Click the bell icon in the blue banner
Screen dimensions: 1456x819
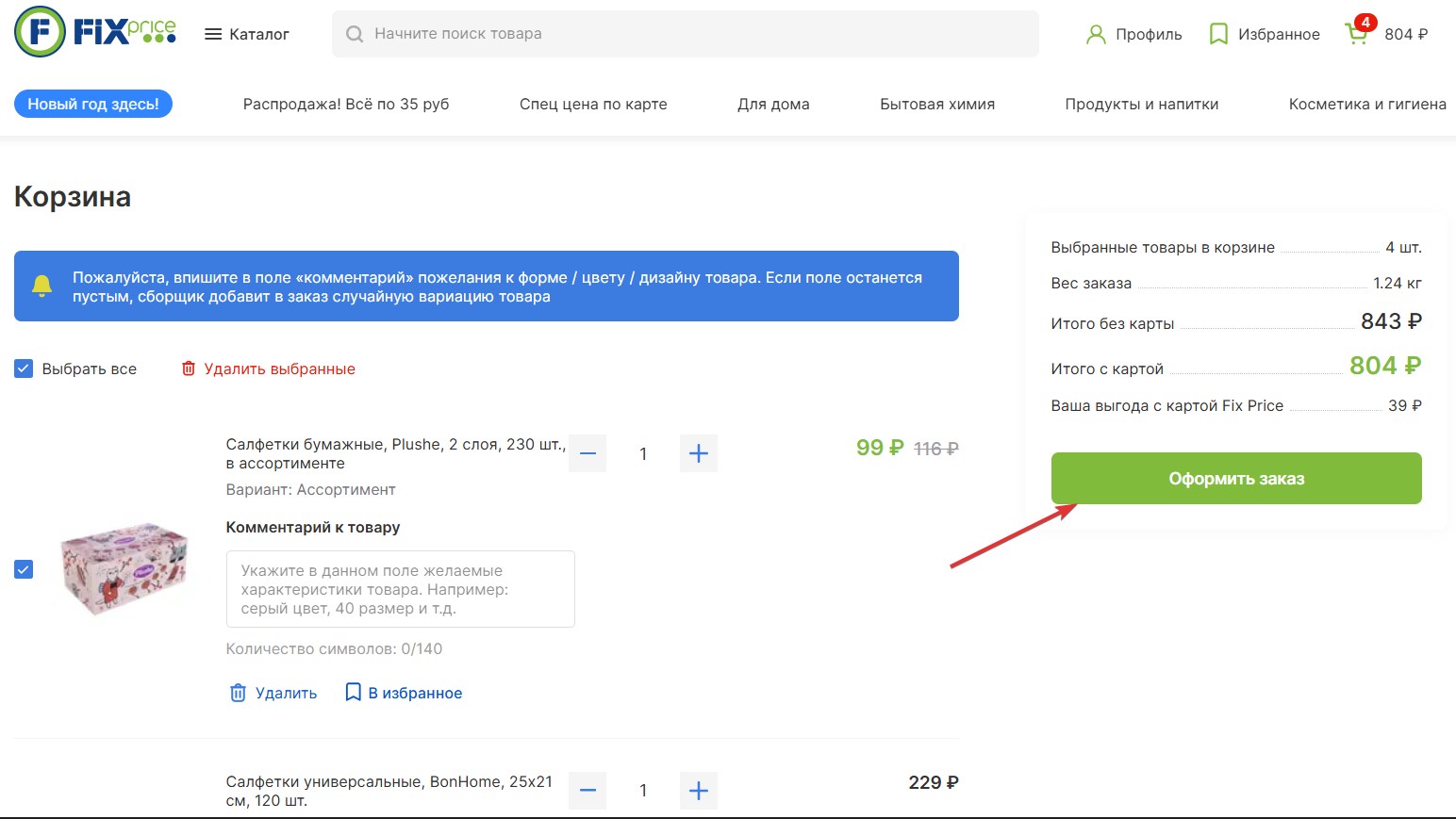(x=41, y=285)
